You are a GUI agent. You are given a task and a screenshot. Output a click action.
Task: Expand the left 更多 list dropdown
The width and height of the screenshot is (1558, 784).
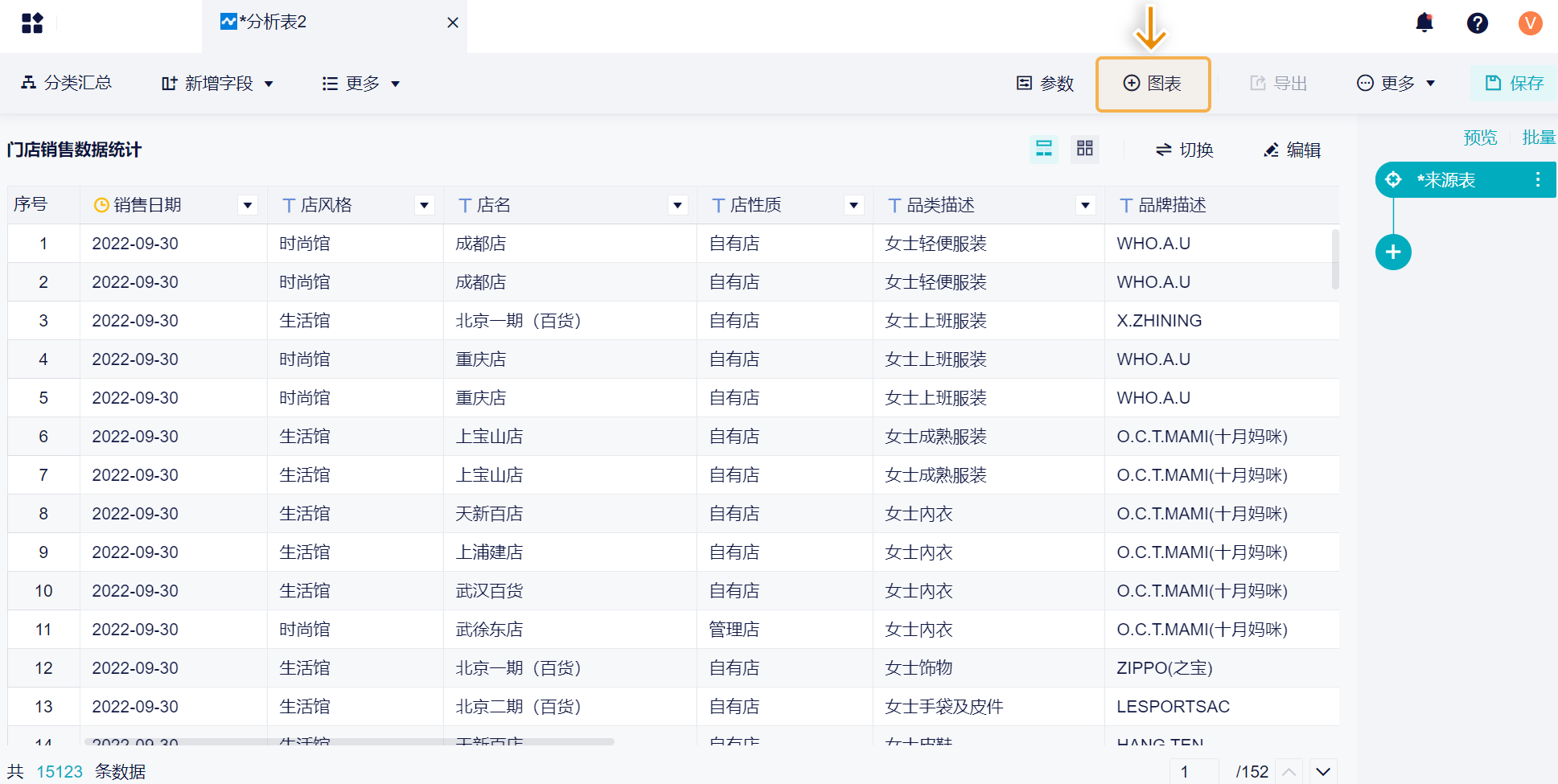361,84
